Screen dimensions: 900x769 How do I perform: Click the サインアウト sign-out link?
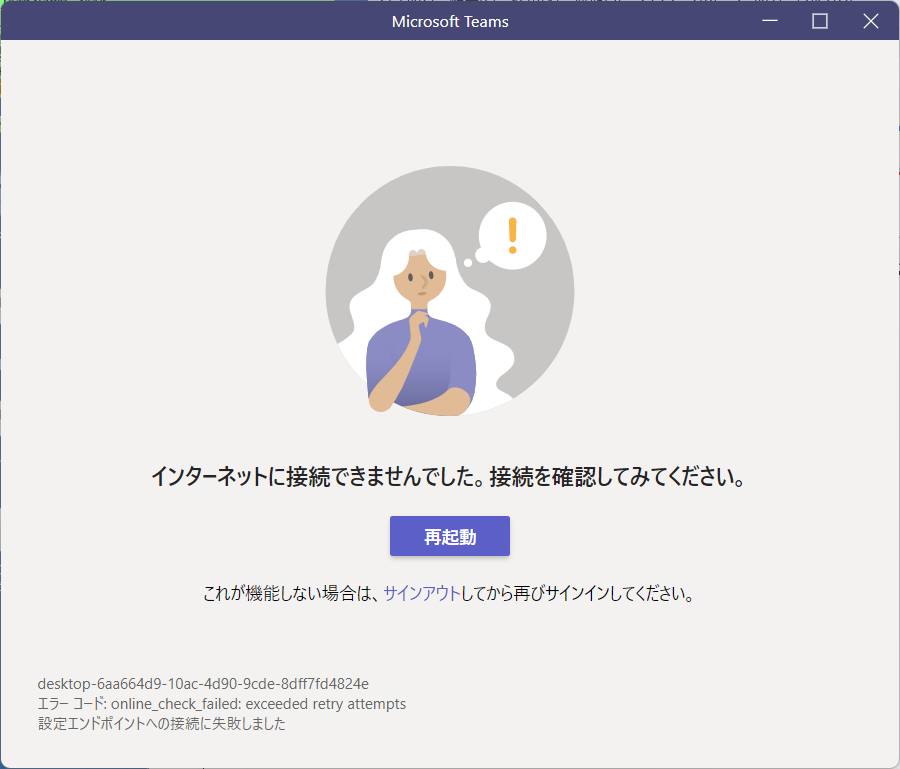421,593
